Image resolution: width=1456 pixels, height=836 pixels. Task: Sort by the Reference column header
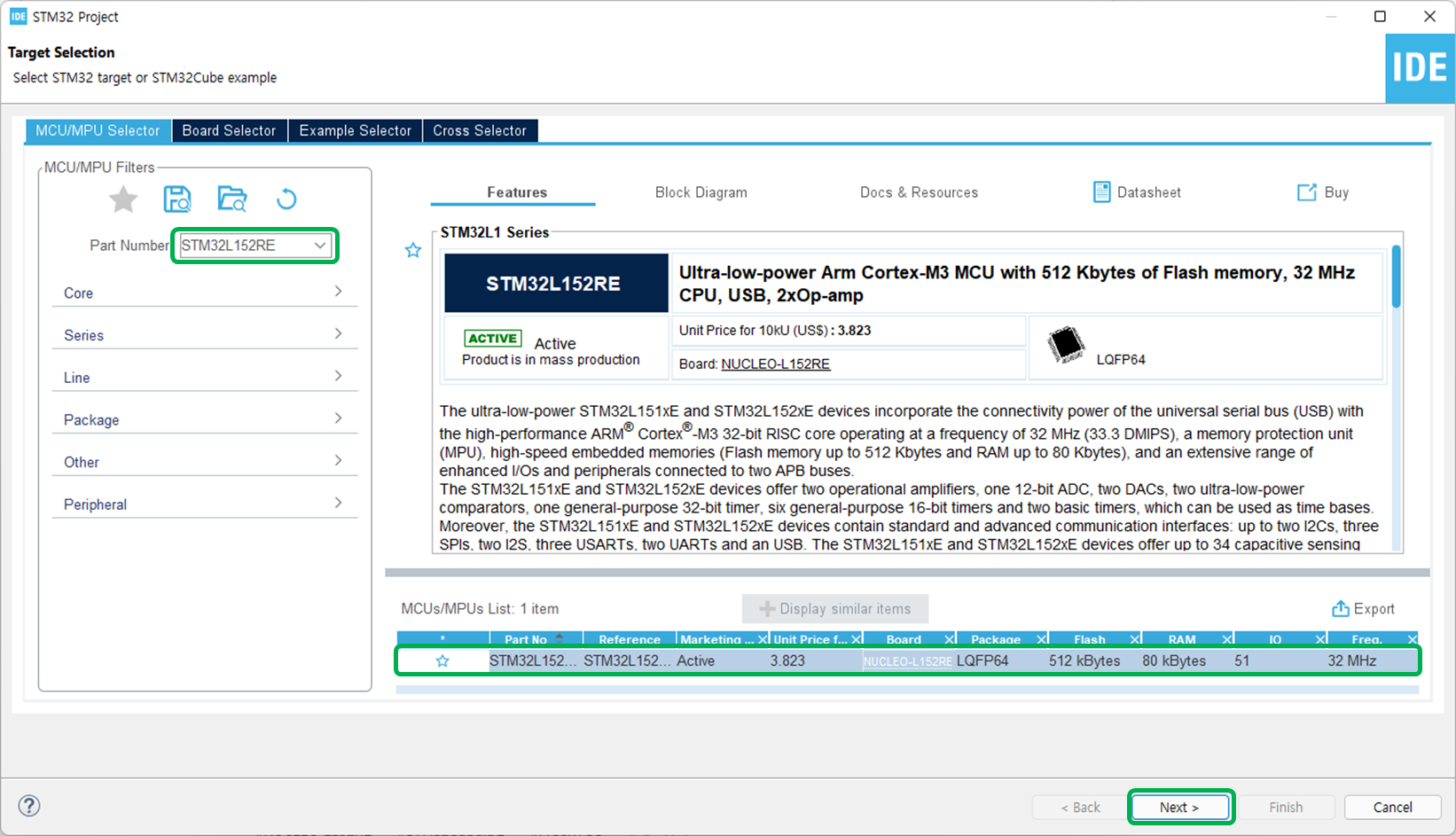click(x=630, y=639)
